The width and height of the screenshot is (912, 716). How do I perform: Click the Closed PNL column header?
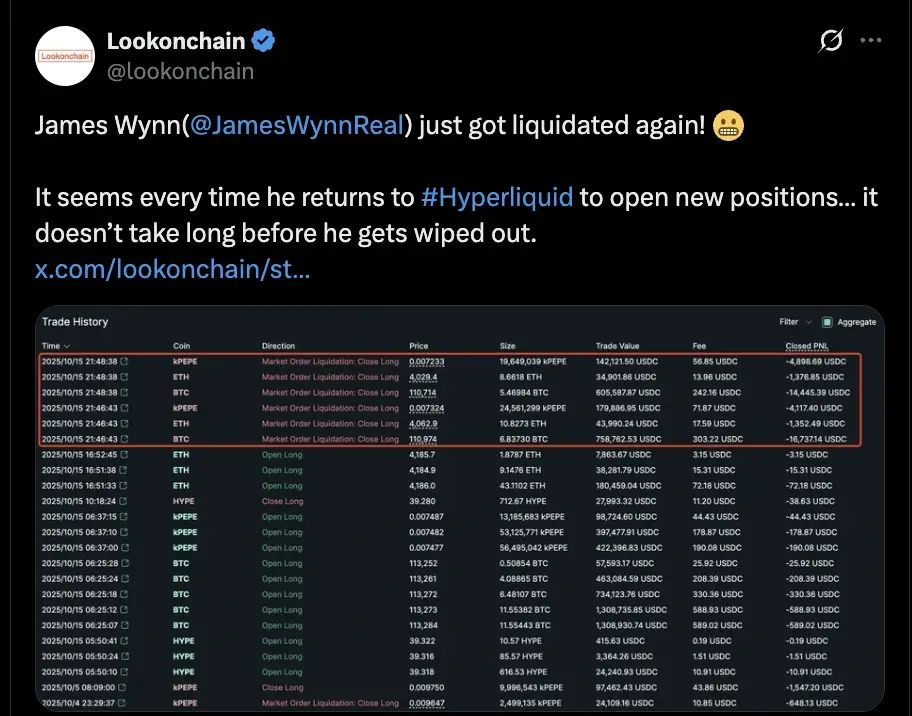(806, 346)
